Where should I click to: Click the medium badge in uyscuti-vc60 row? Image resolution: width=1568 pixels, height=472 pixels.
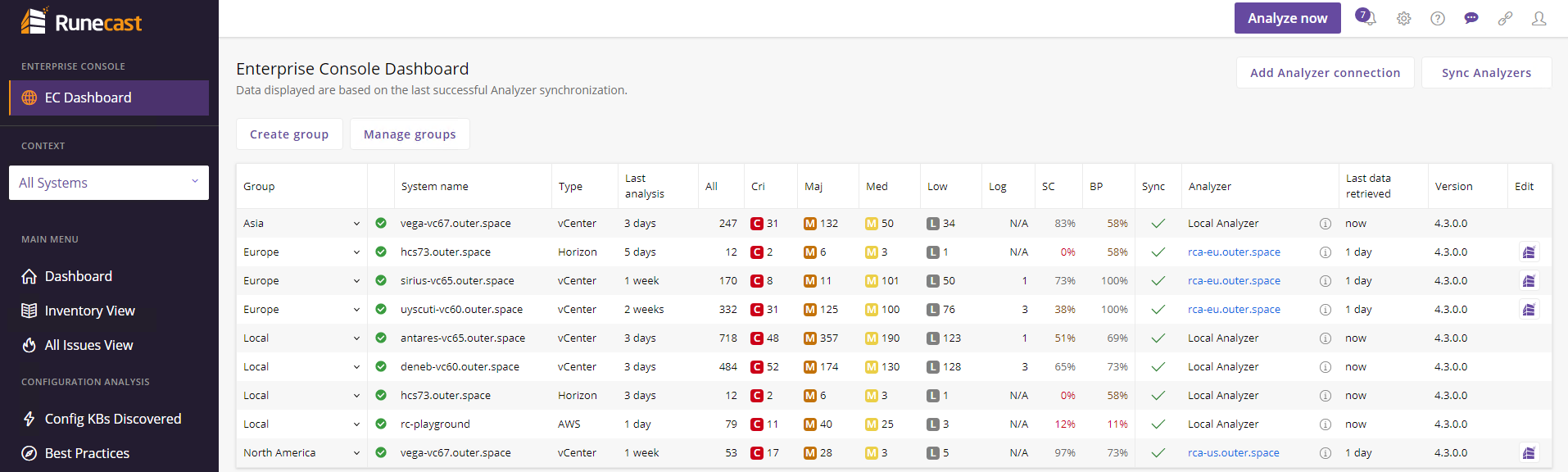pos(872,310)
